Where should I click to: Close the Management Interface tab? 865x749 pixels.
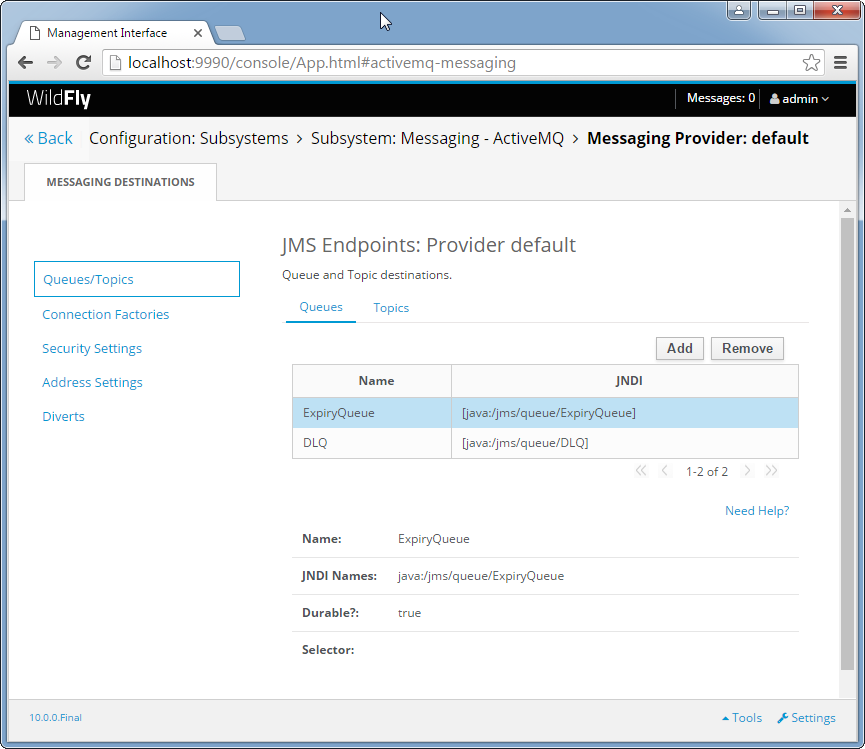(x=197, y=33)
